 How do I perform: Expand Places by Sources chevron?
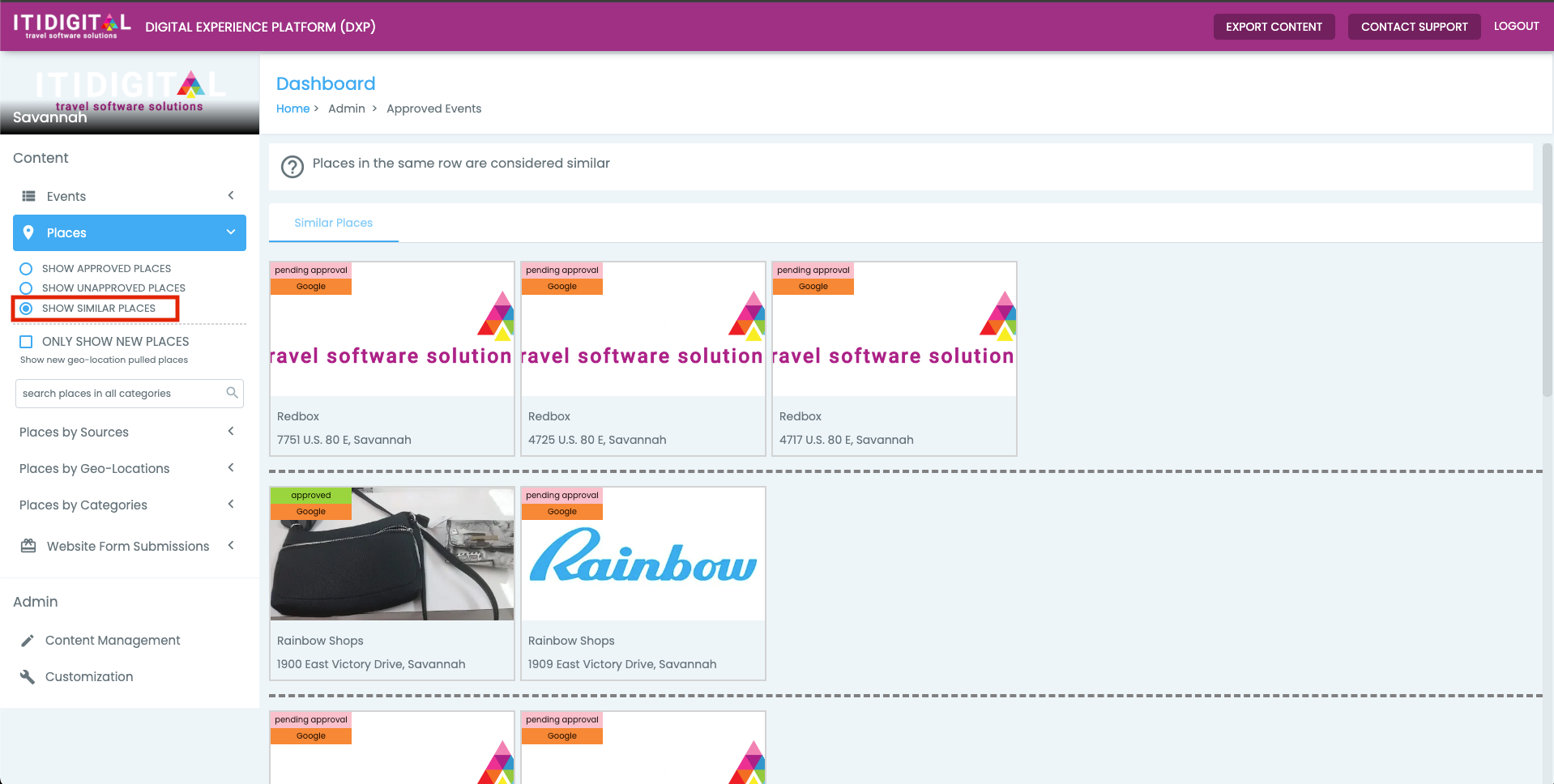pos(231,431)
